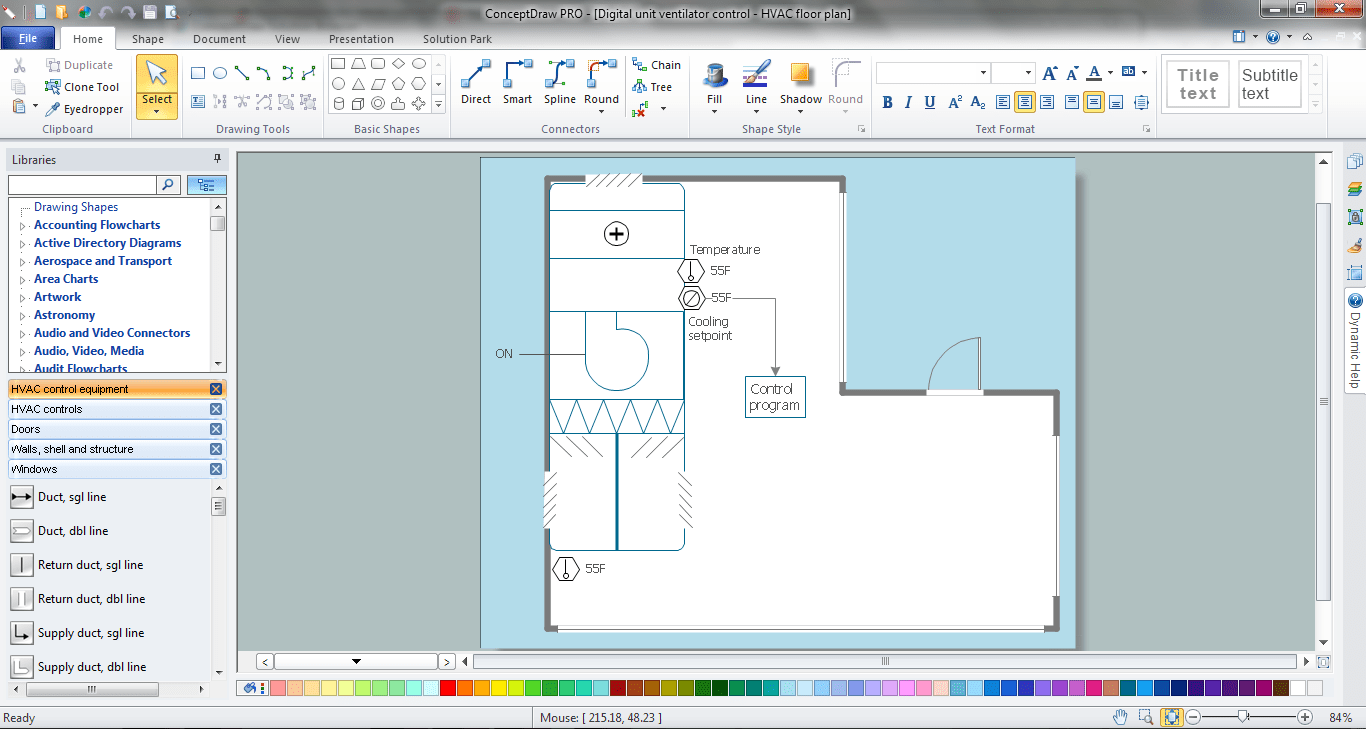Viewport: 1366px width, 729px height.
Task: Switch to the Shape ribbon tab
Action: [x=148, y=39]
